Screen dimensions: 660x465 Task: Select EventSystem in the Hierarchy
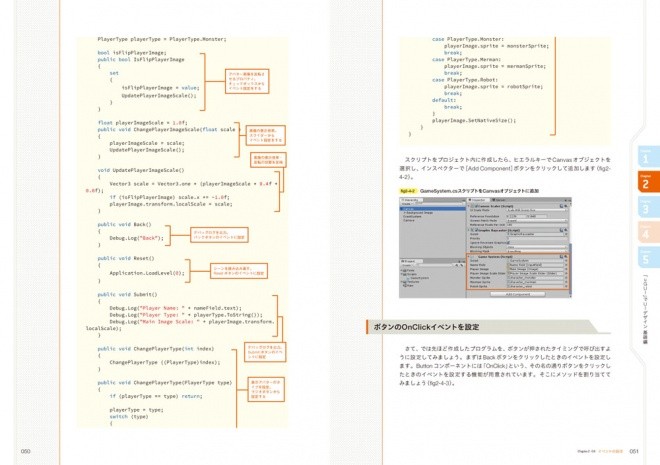coord(412,216)
